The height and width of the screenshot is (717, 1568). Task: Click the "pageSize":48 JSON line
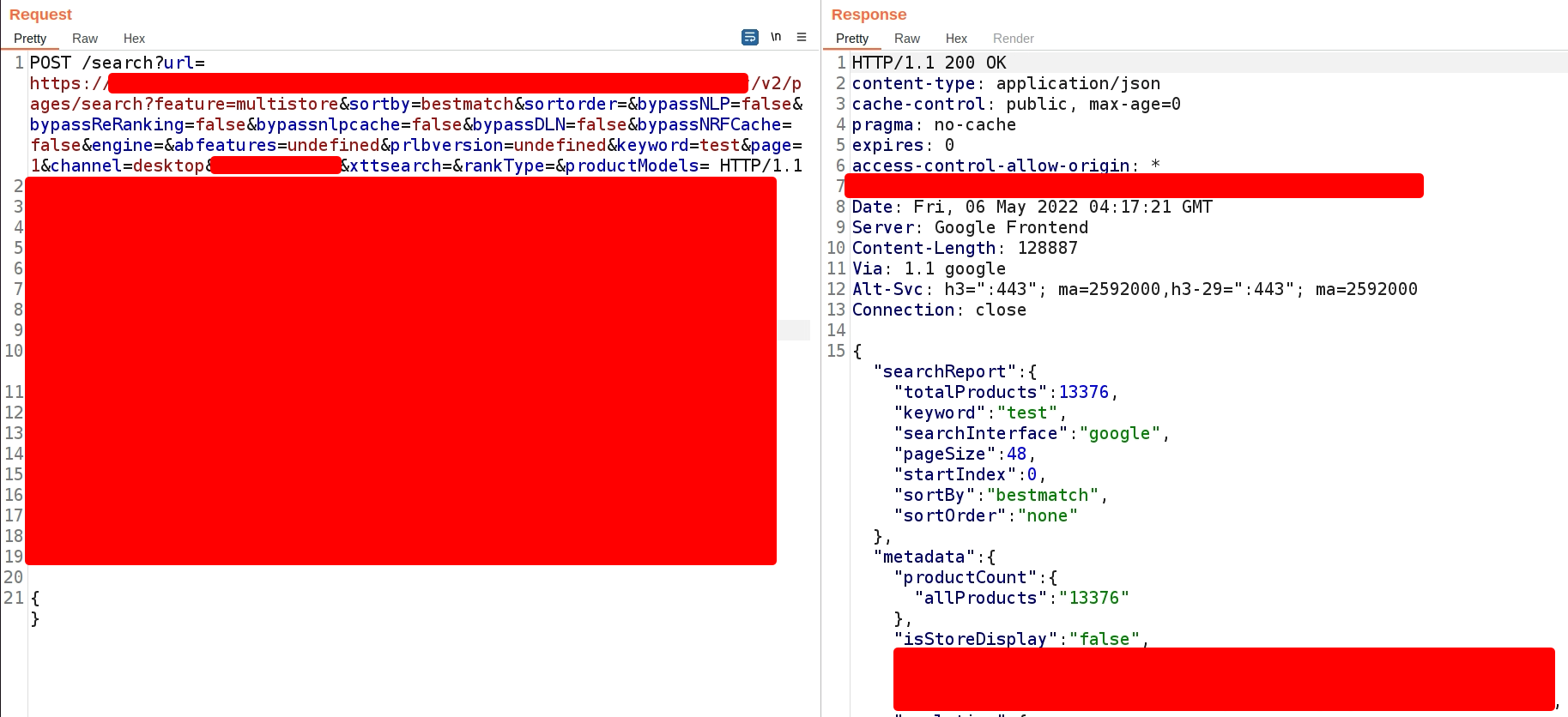pyautogui.click(x=966, y=454)
